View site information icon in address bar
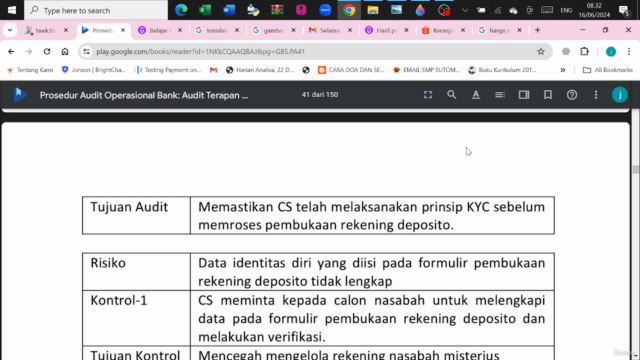 (x=86, y=51)
